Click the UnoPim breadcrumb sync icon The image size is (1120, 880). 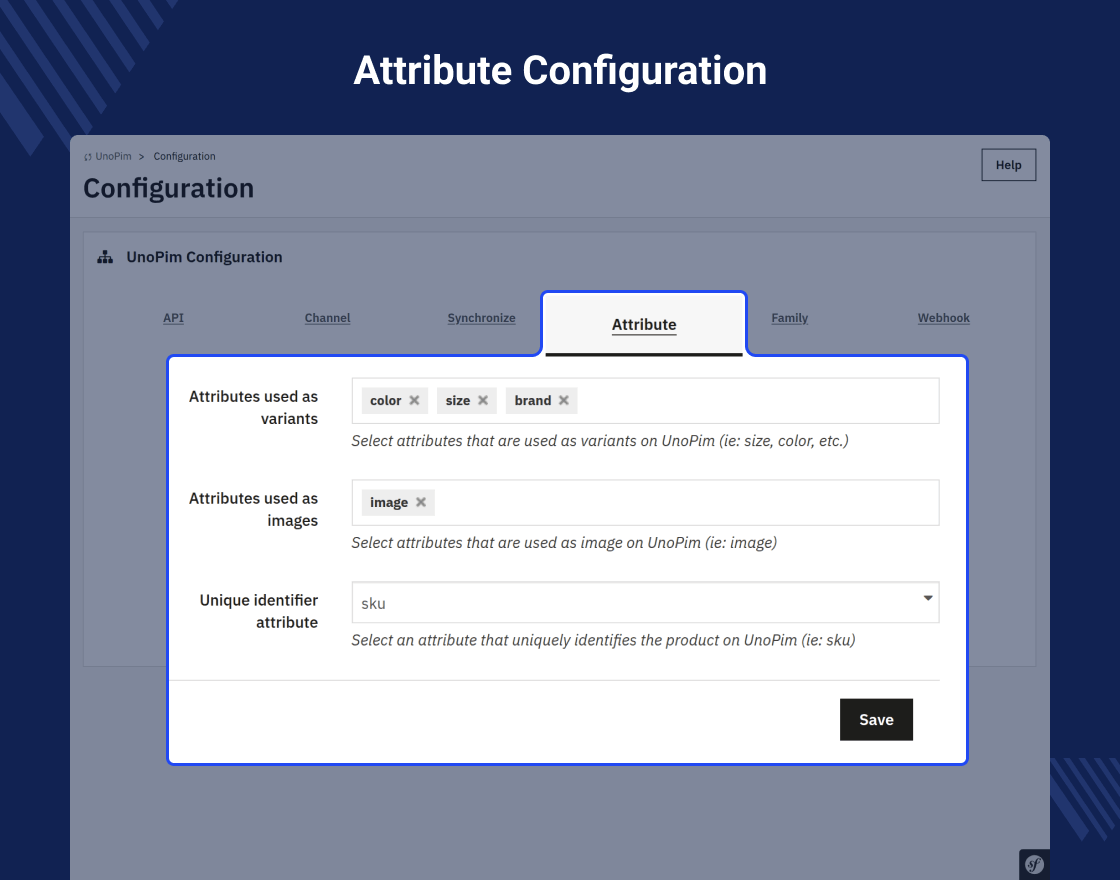[x=88, y=157]
